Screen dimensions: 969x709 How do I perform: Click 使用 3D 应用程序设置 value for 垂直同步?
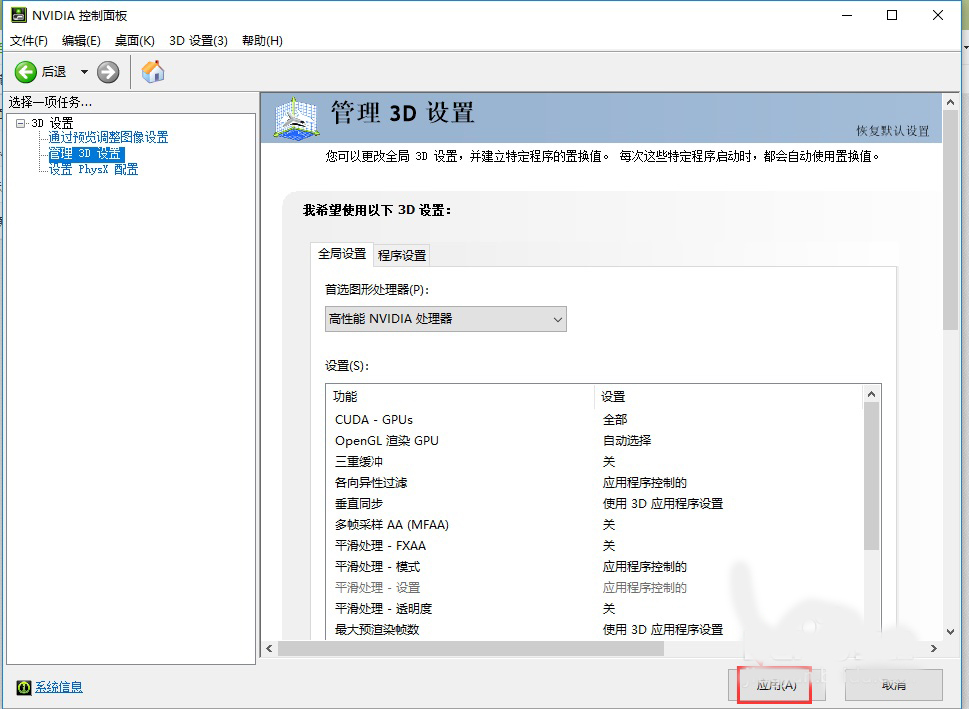coord(662,504)
